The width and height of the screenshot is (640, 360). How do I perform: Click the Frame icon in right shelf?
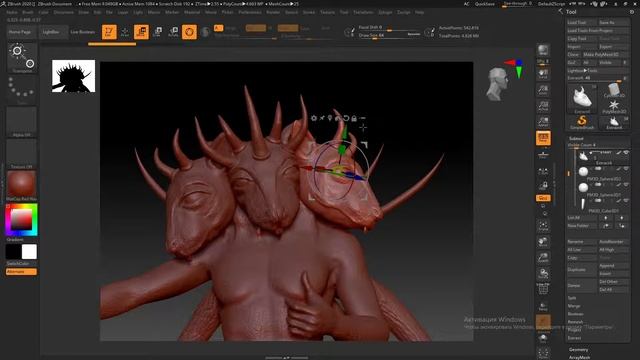click(543, 226)
